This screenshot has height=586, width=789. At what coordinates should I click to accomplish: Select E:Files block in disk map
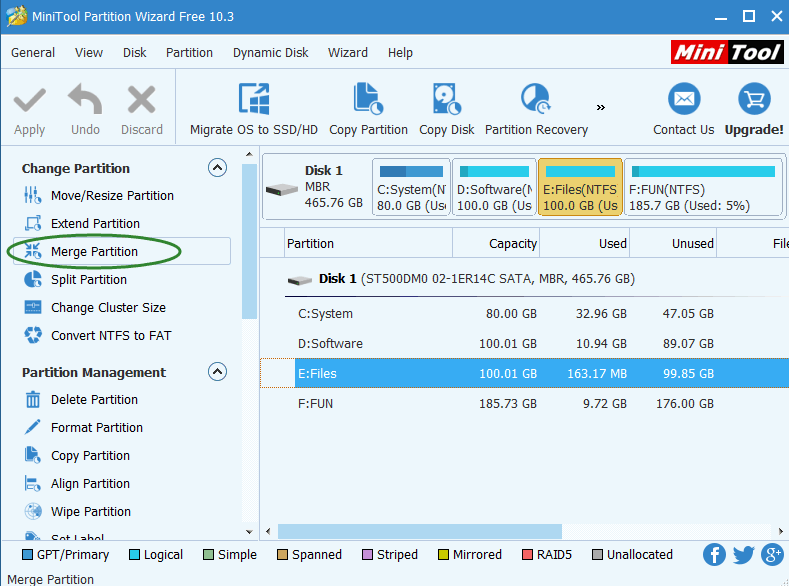580,187
